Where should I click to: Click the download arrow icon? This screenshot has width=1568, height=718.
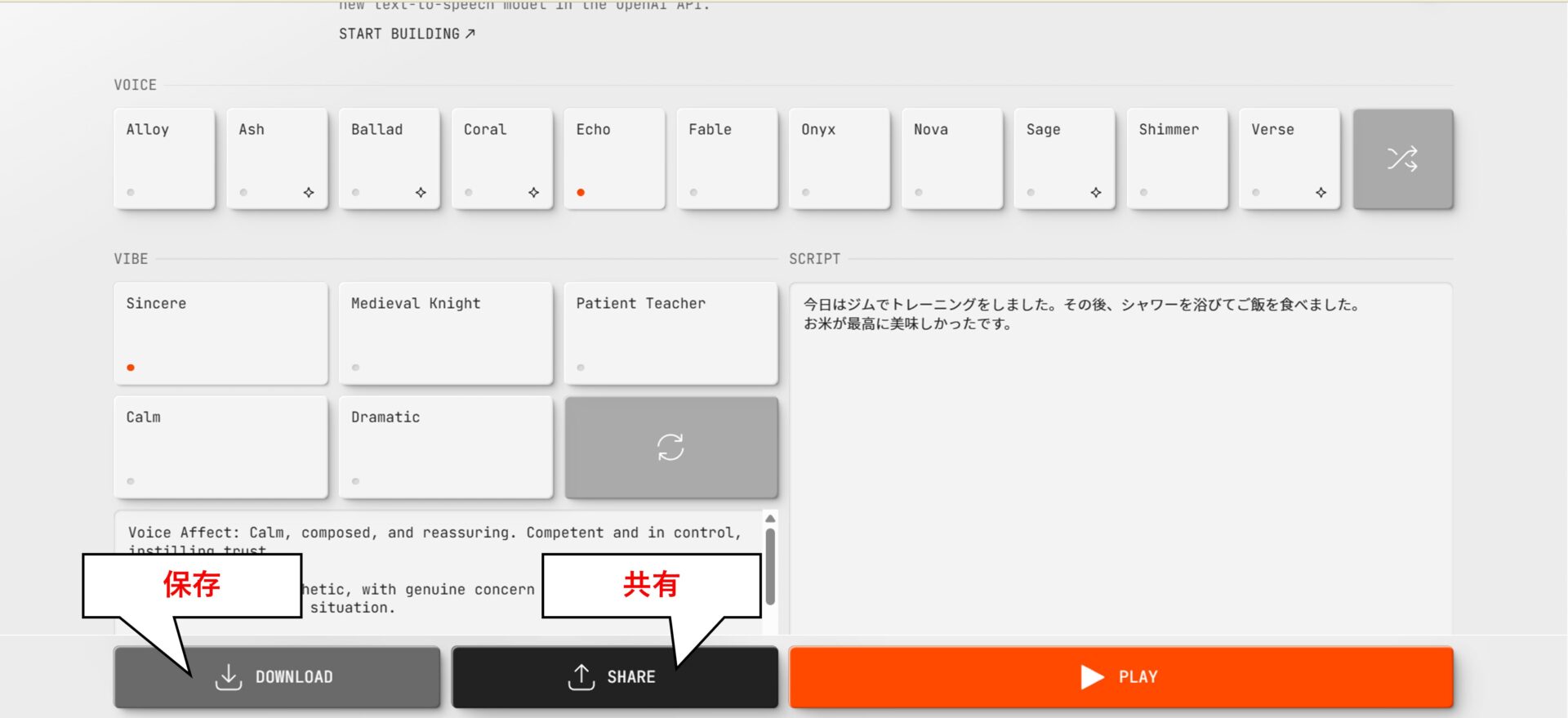(x=229, y=677)
